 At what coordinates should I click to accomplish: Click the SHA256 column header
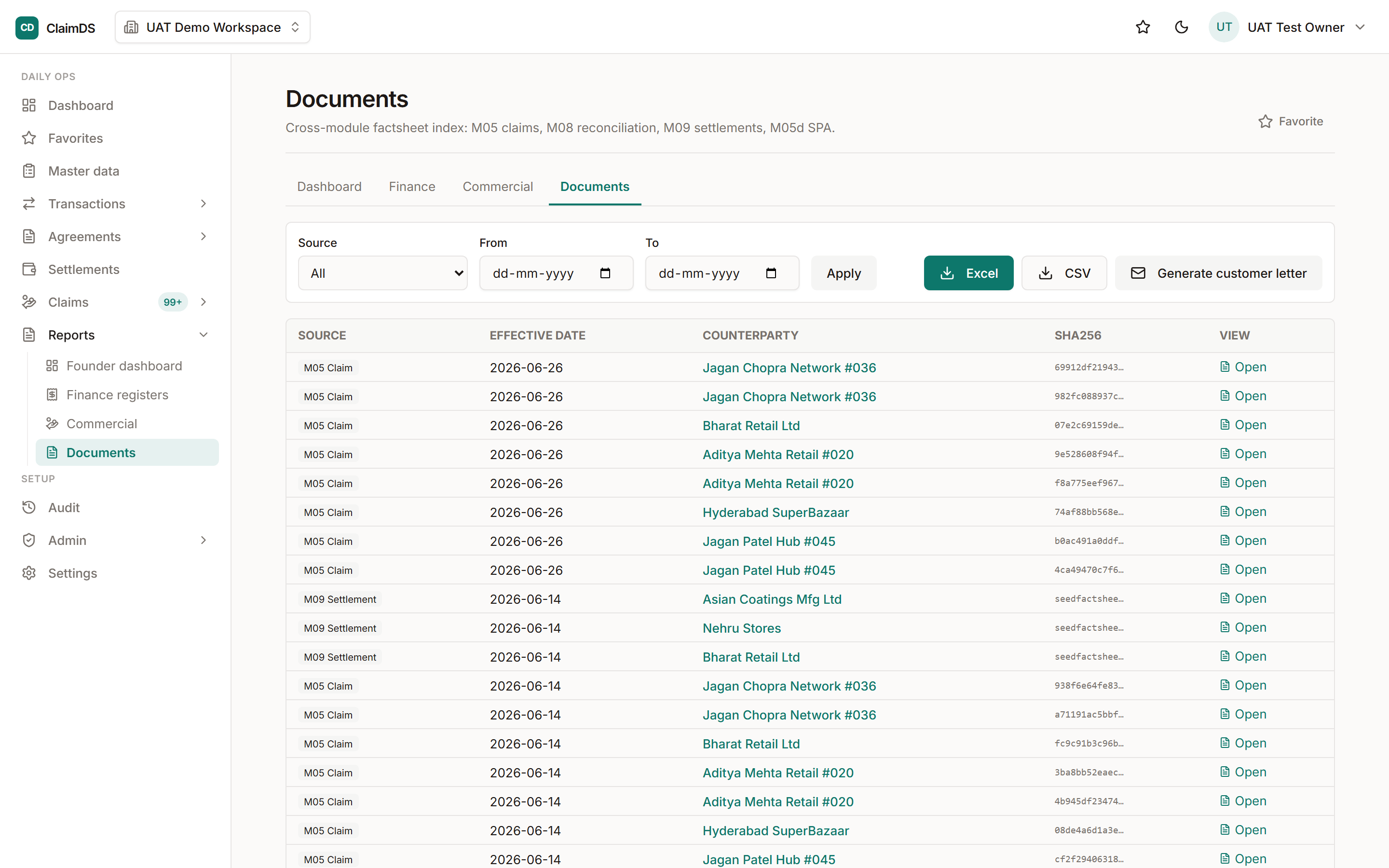click(x=1077, y=335)
